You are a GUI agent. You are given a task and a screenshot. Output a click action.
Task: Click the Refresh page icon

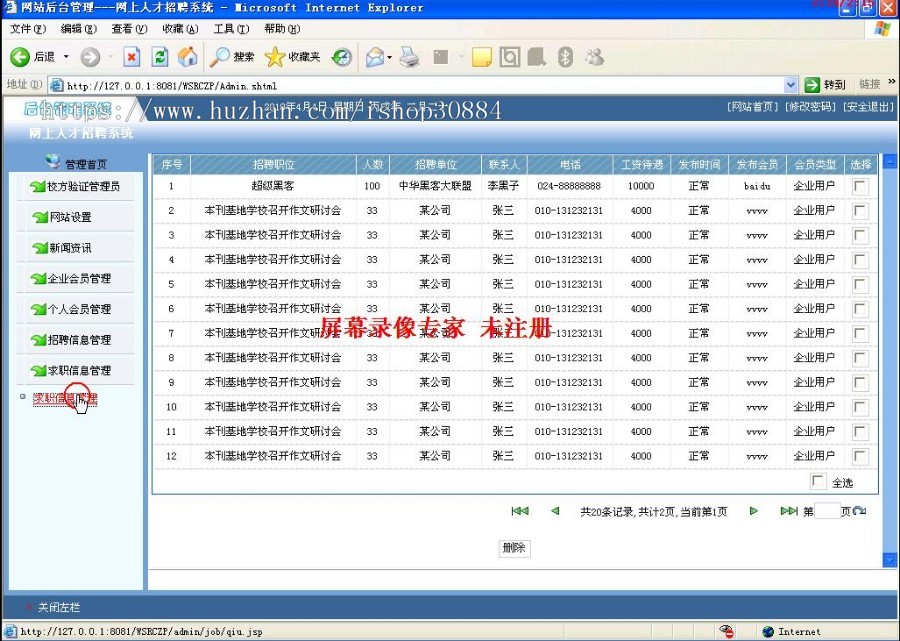[x=161, y=58]
